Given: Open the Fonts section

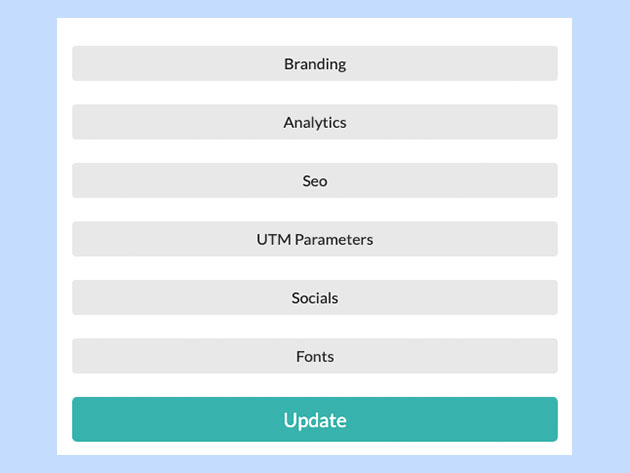Looking at the screenshot, I should click(x=314, y=356).
